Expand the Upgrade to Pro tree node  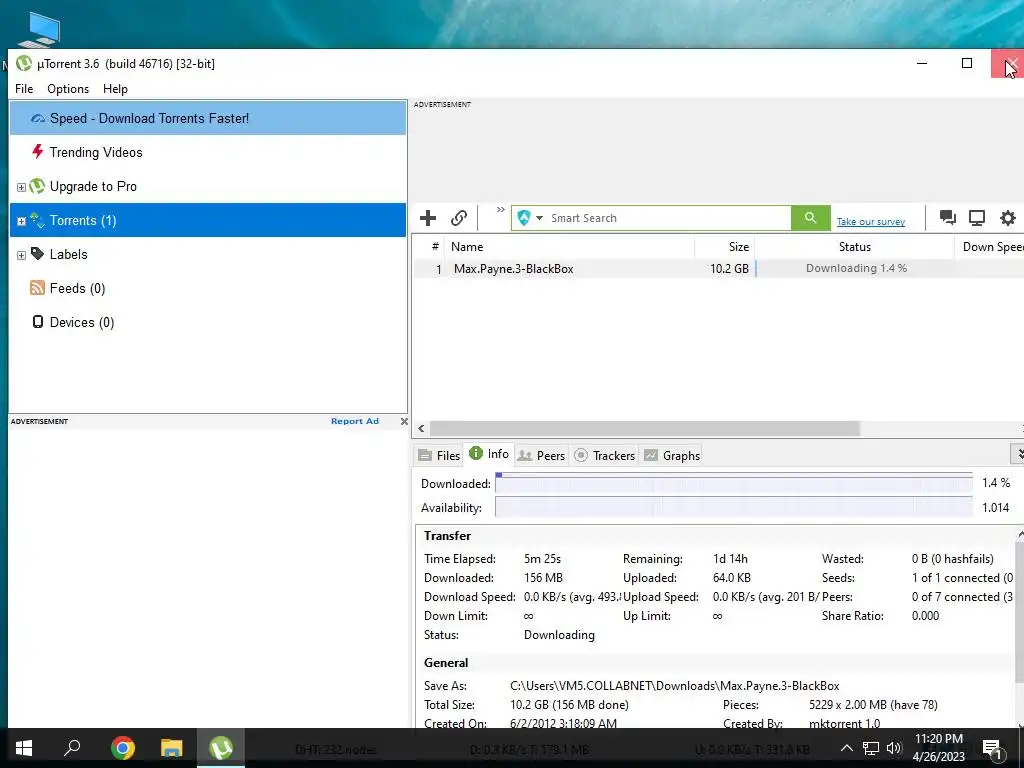tap(21, 187)
